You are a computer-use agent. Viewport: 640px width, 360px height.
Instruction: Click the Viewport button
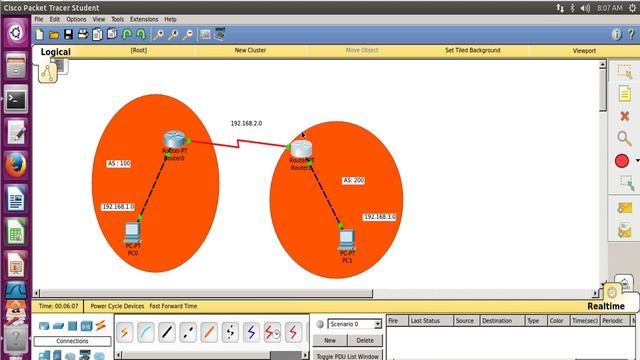click(x=584, y=51)
